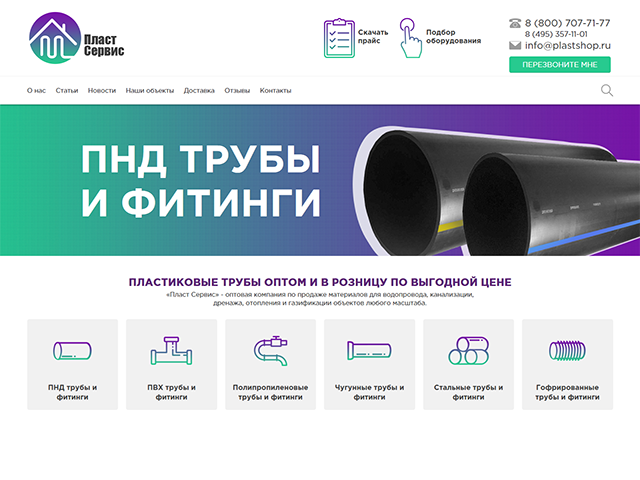Screen dimensions: 640x480
Task: Click the «Пласт Сервис» company description paragraph
Action: 320,299
